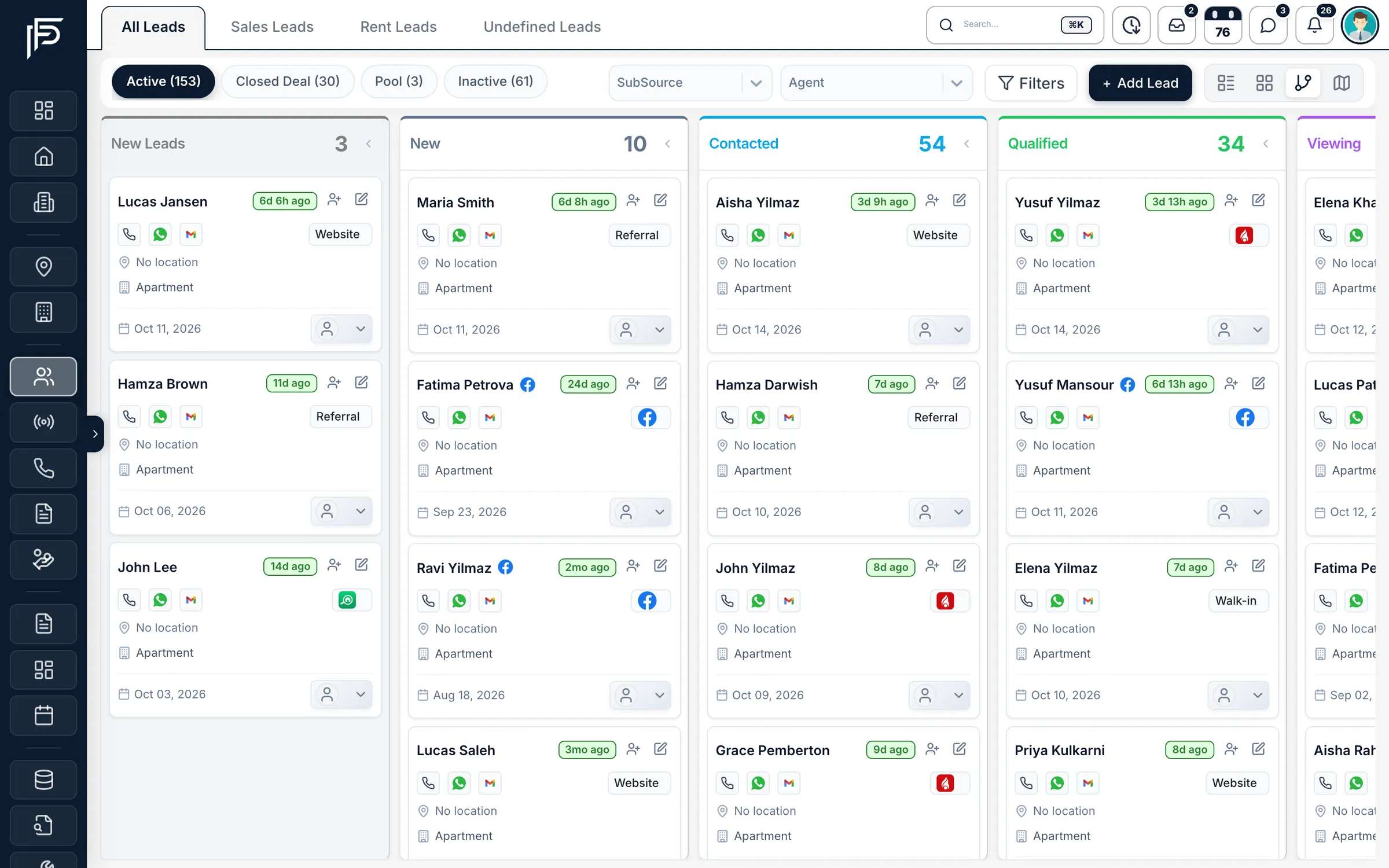Open the chat messages icon

point(1268,25)
